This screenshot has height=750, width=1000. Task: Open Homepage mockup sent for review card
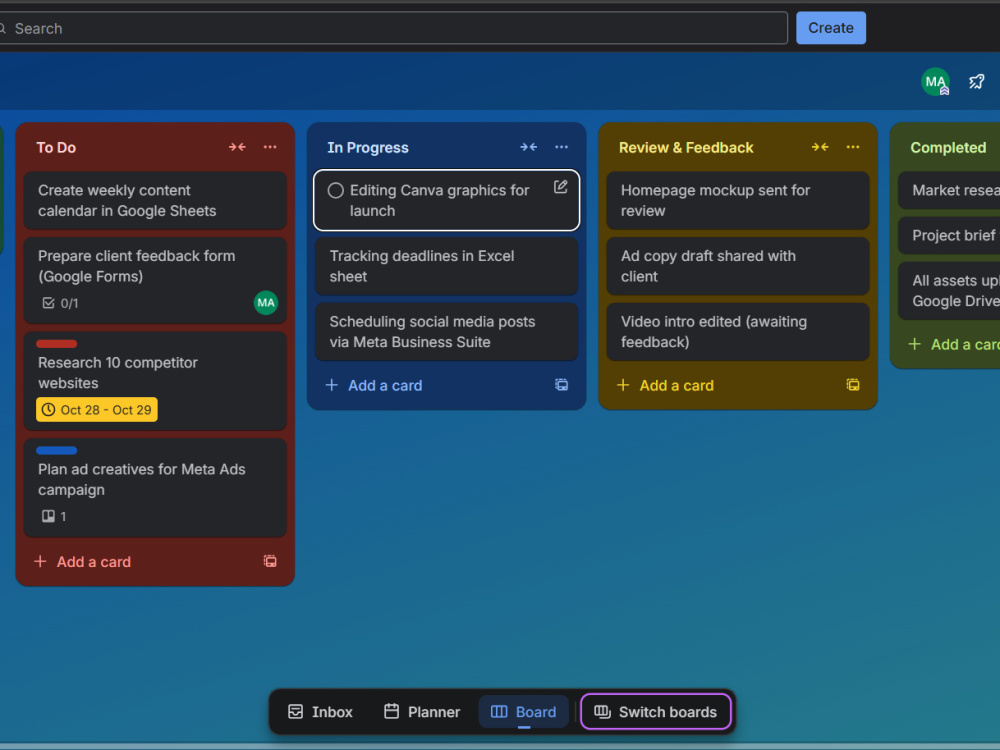coord(738,200)
